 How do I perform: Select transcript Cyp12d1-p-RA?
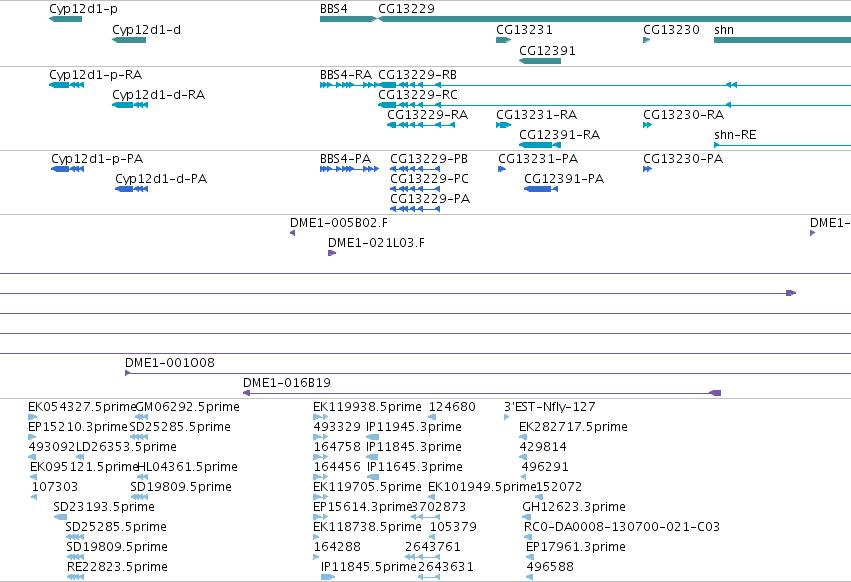66,85
